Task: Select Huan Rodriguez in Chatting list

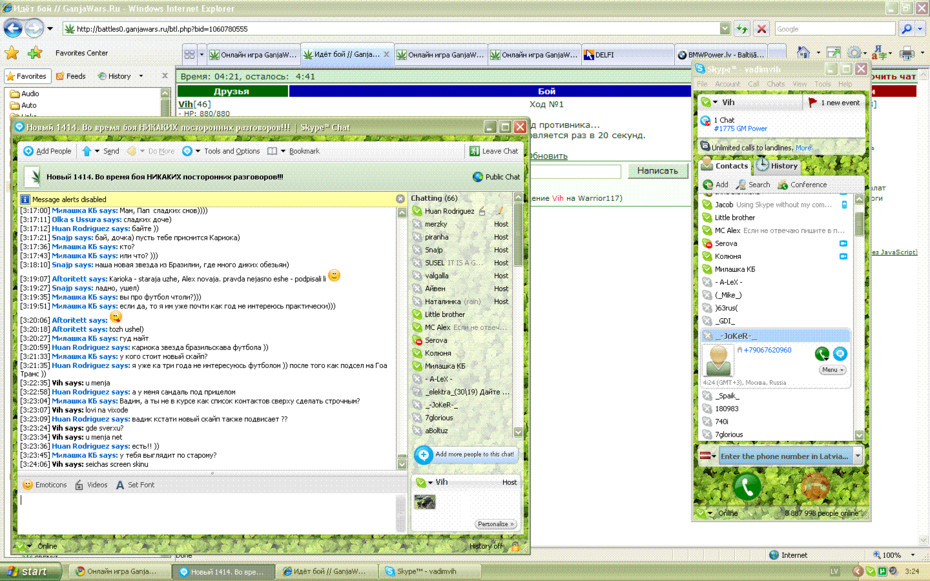Action: [450, 211]
